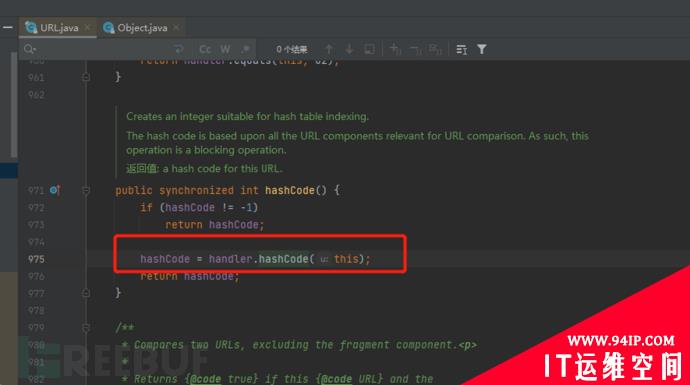Click the '0 个结果' results count label
690x385 pixels.
291,49
